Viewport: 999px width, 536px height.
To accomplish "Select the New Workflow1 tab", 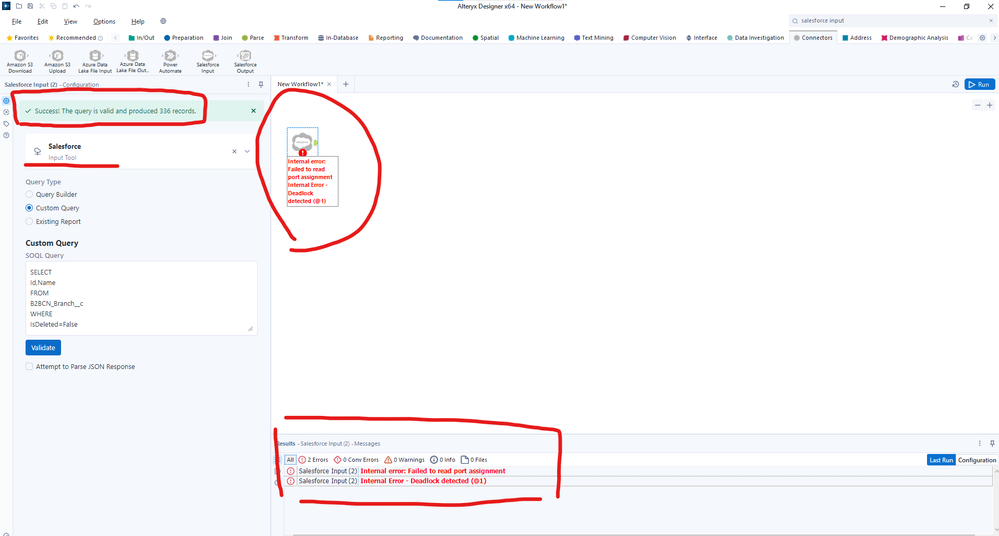I will (300, 84).
